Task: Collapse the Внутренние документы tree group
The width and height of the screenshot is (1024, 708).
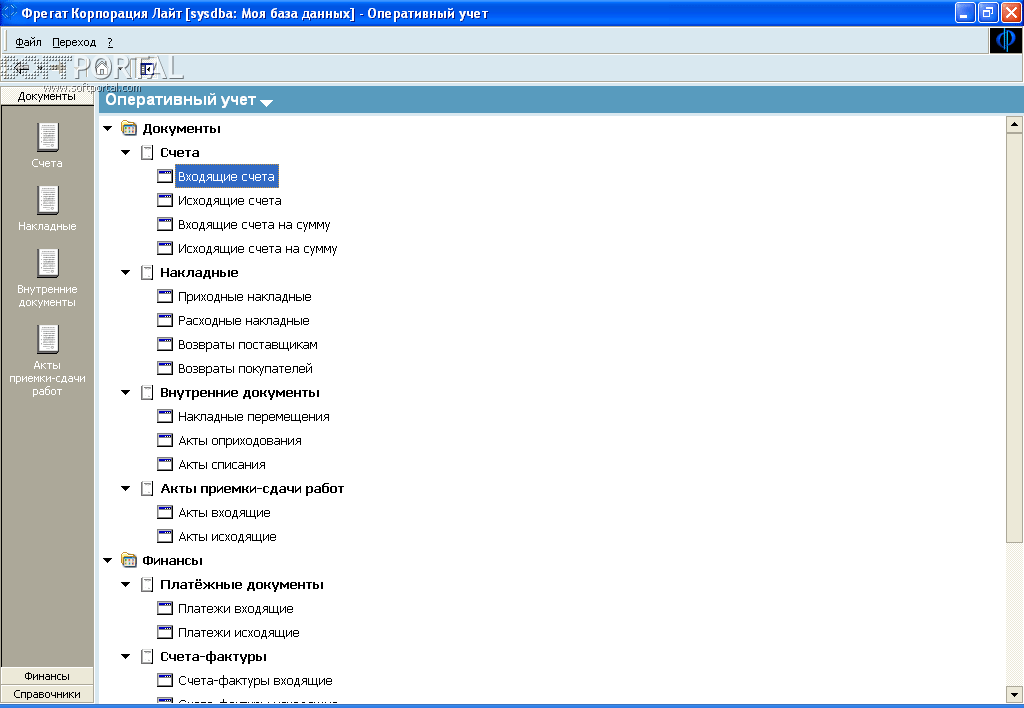Action: pos(125,393)
